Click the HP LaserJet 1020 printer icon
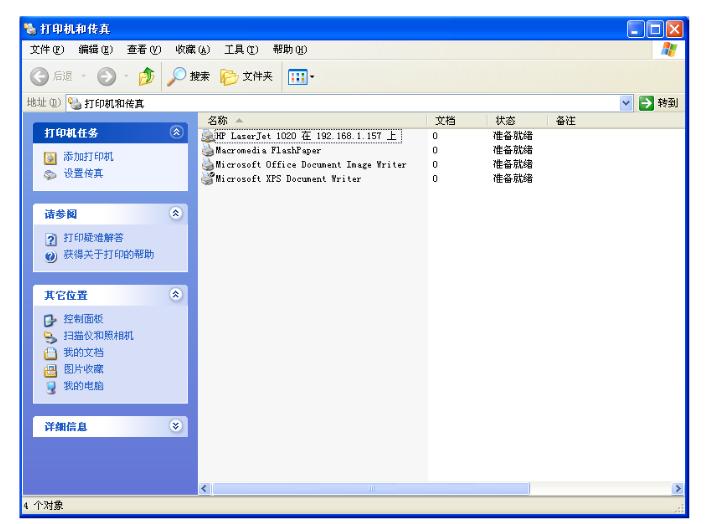The image size is (709, 524). click(x=208, y=136)
